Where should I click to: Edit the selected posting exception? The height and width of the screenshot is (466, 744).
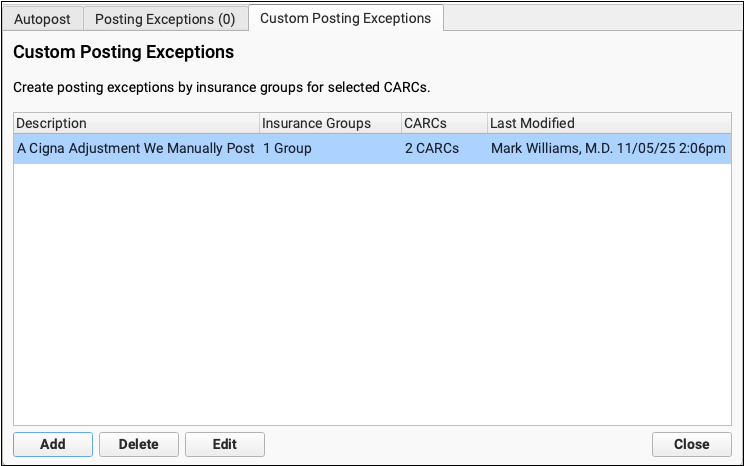pyautogui.click(x=225, y=444)
